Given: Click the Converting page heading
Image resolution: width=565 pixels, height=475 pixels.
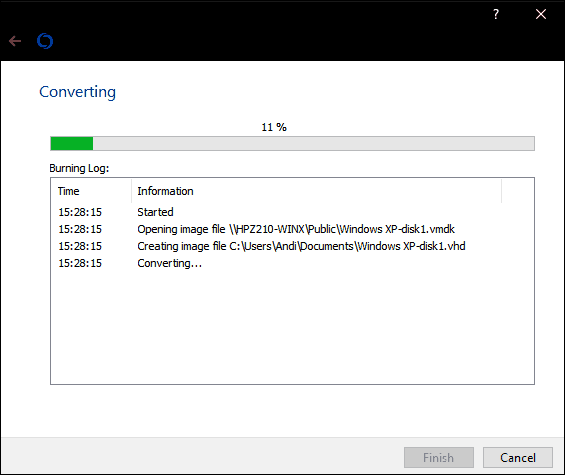Looking at the screenshot, I should (77, 92).
